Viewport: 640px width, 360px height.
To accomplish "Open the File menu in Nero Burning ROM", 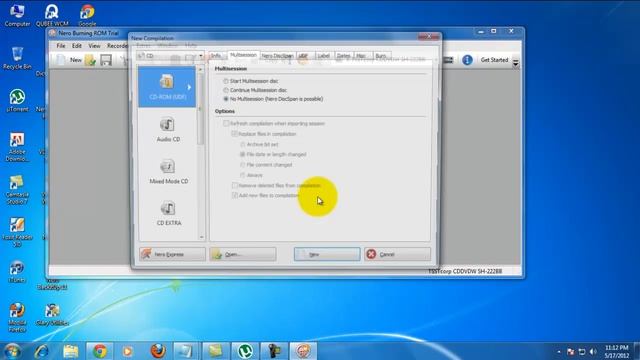I will pyautogui.click(x=61, y=46).
